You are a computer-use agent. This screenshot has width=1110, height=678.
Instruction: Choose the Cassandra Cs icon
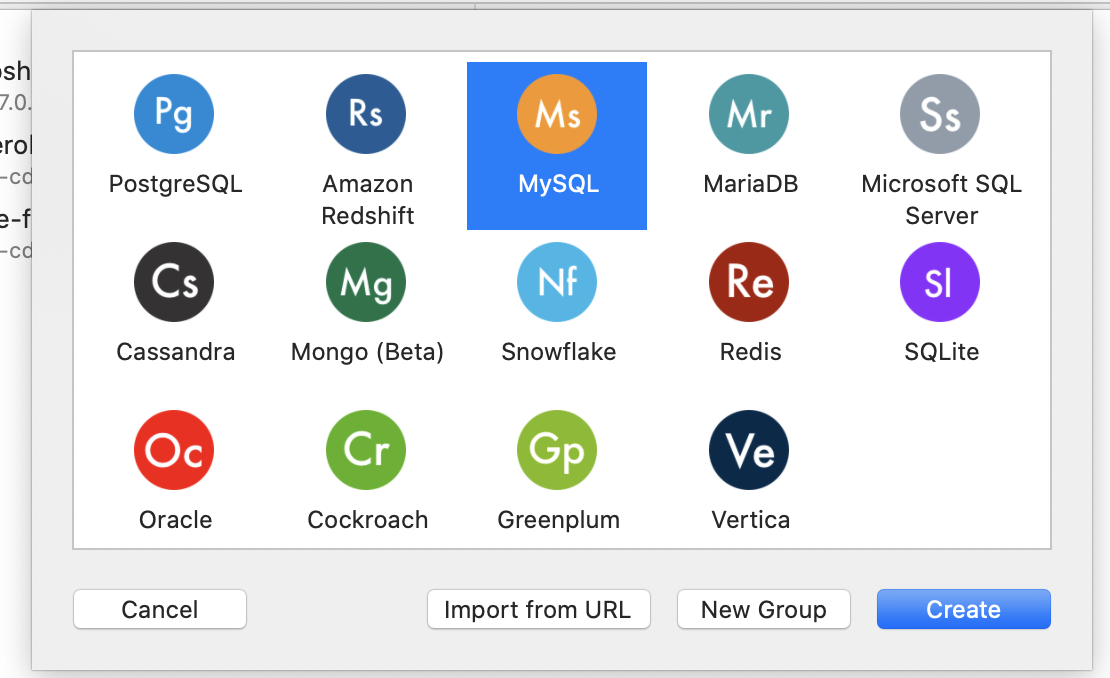point(174,282)
